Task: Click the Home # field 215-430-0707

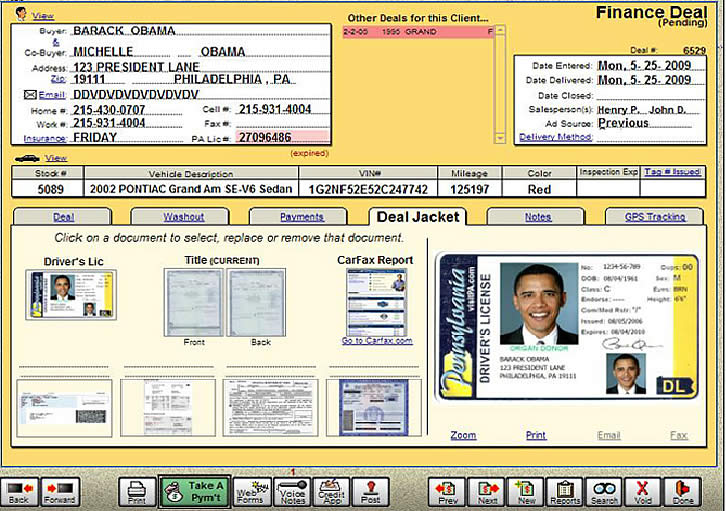Action: pyautogui.click(x=127, y=110)
